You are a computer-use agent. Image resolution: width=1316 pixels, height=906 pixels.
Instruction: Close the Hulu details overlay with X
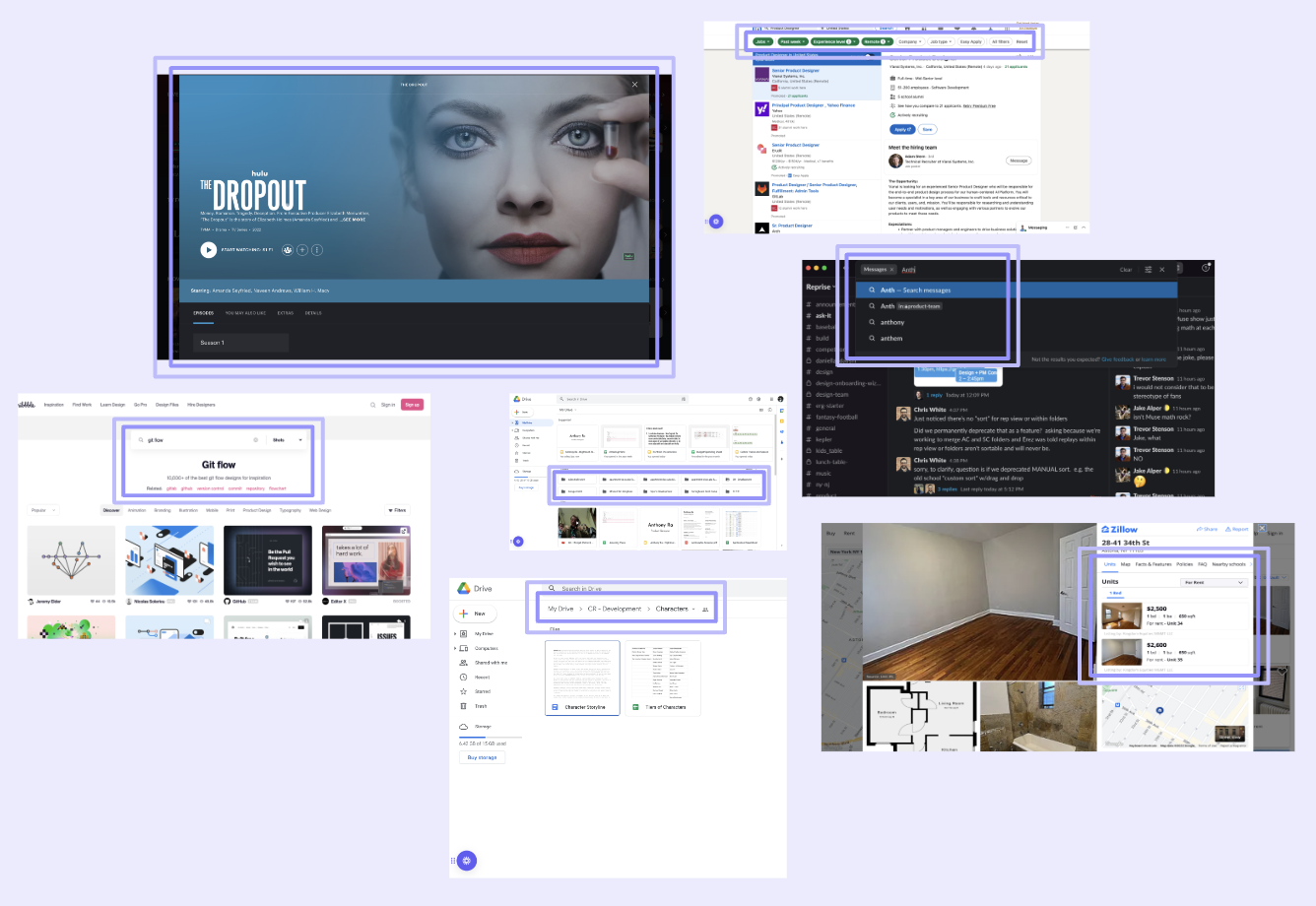click(x=634, y=85)
